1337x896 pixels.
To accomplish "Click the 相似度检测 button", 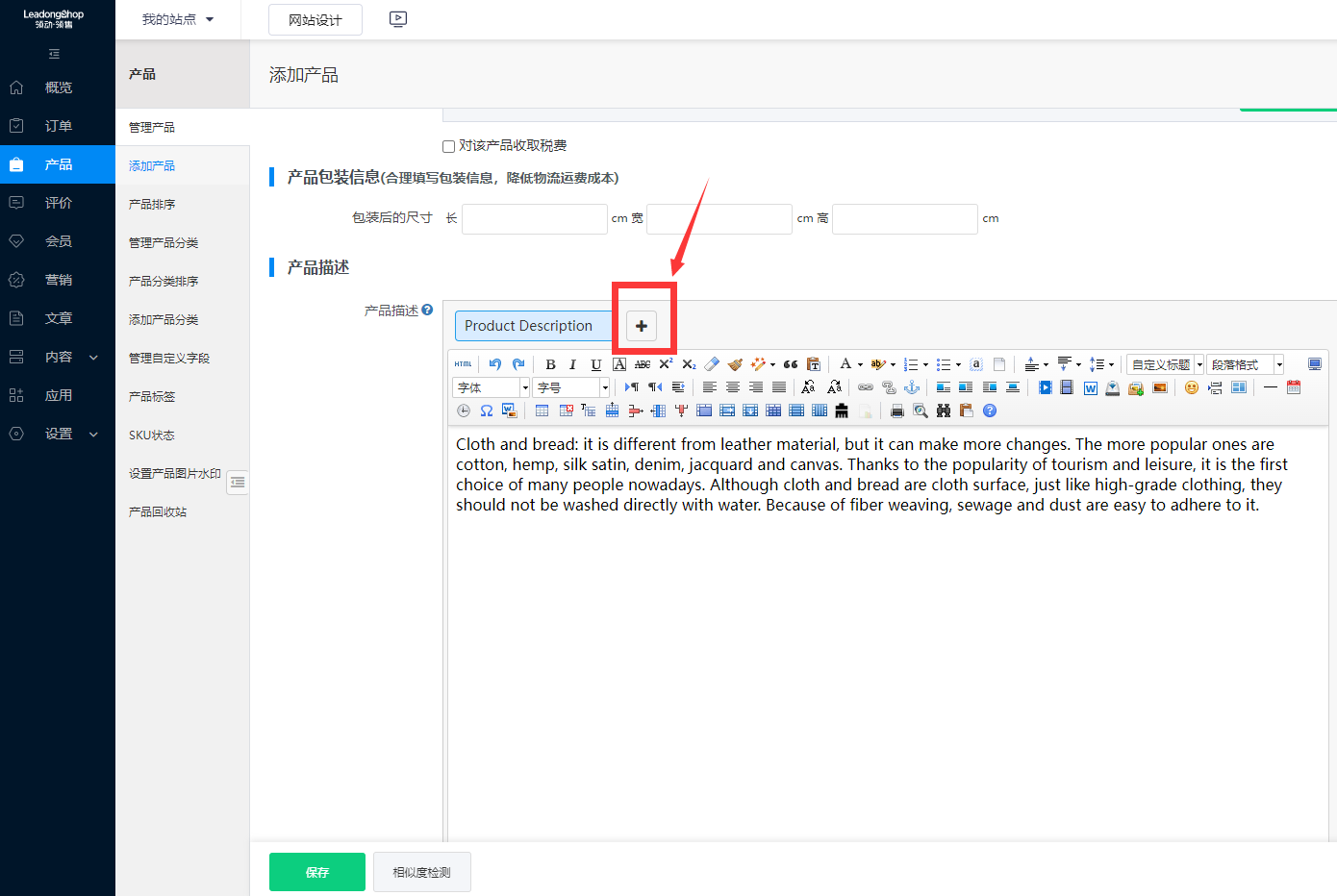I will coord(421,872).
